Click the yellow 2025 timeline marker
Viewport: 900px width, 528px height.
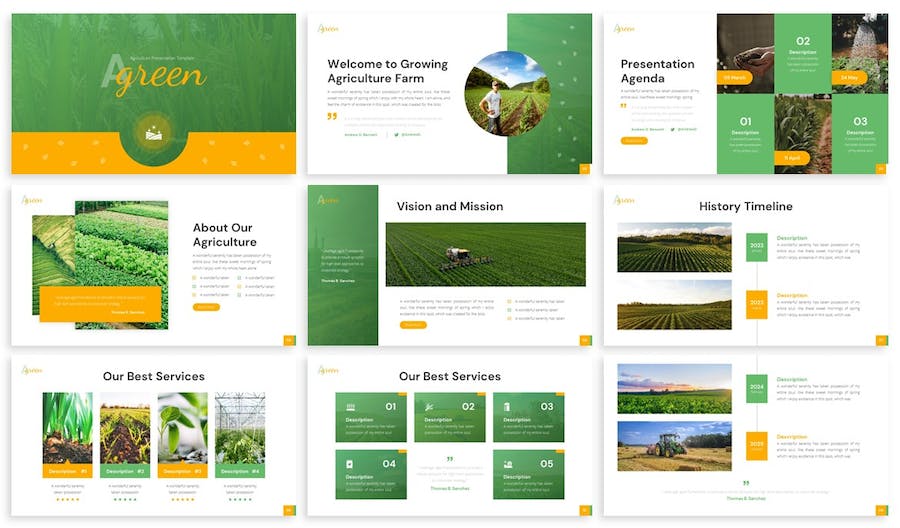(757, 446)
